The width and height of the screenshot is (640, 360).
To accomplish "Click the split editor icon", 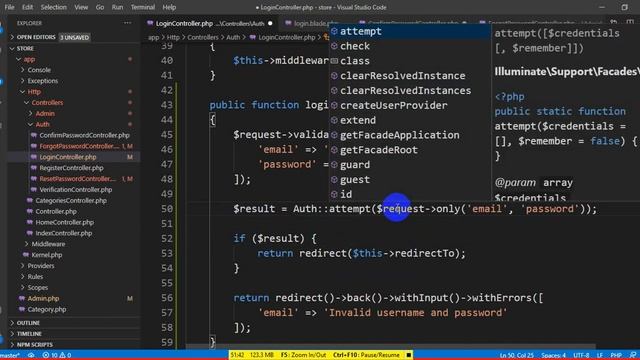I will point(631,23).
